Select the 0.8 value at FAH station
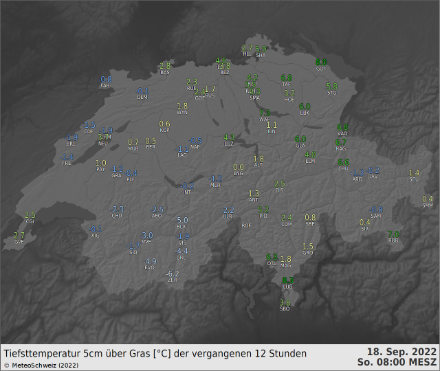Image resolution: width=440 pixels, height=371 pixels. pos(106,79)
